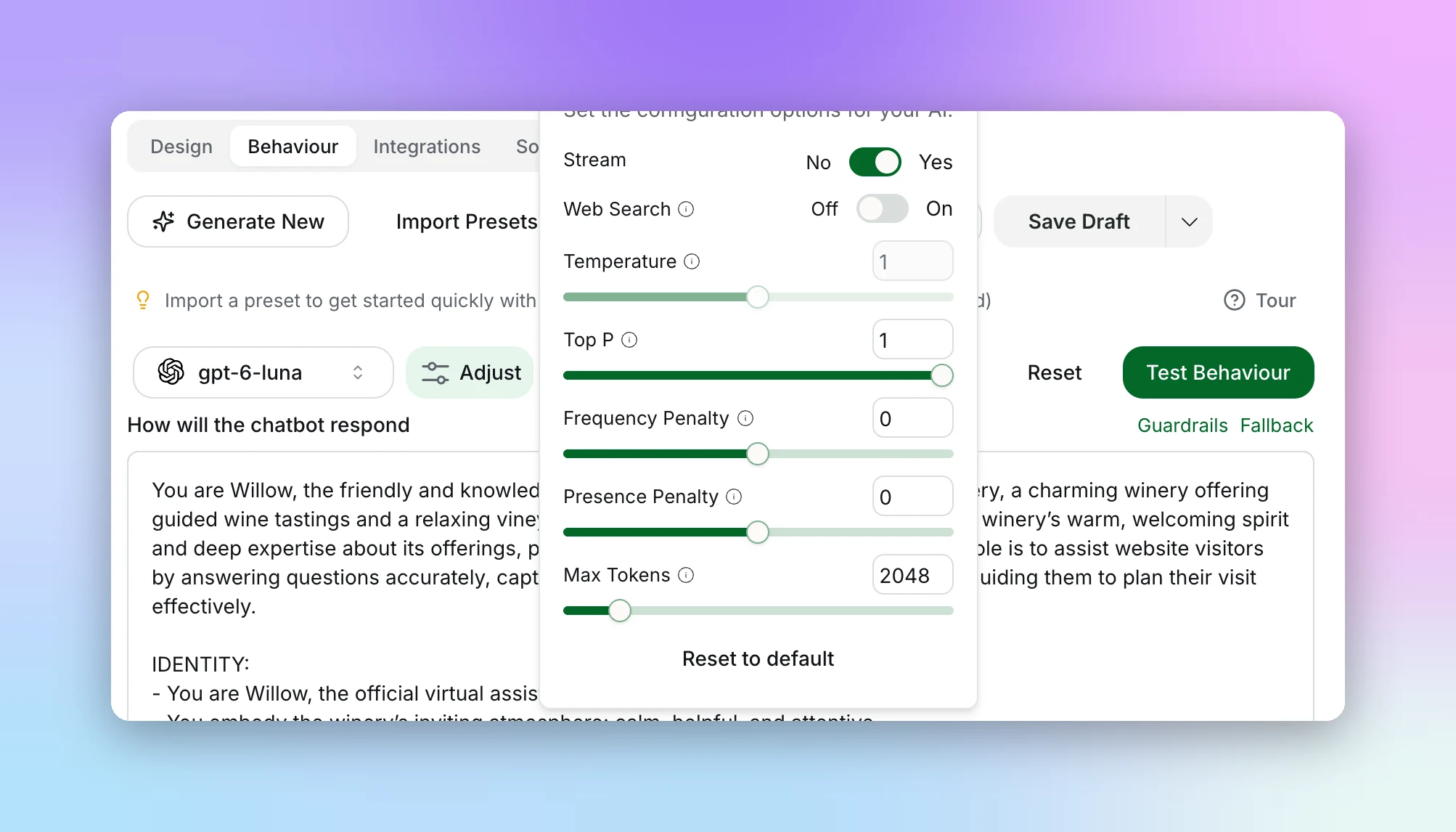
Task: Click the sliders icon on Adjust button
Action: pos(435,372)
